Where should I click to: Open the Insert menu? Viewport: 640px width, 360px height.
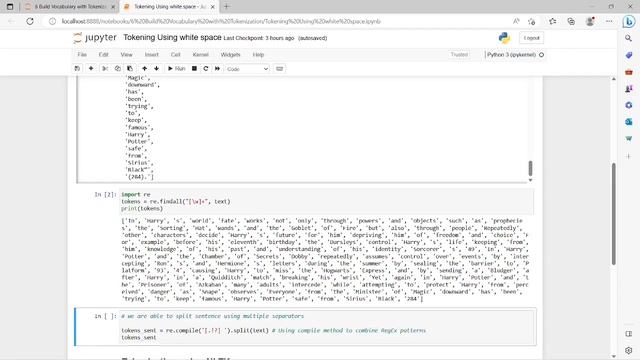151,55
